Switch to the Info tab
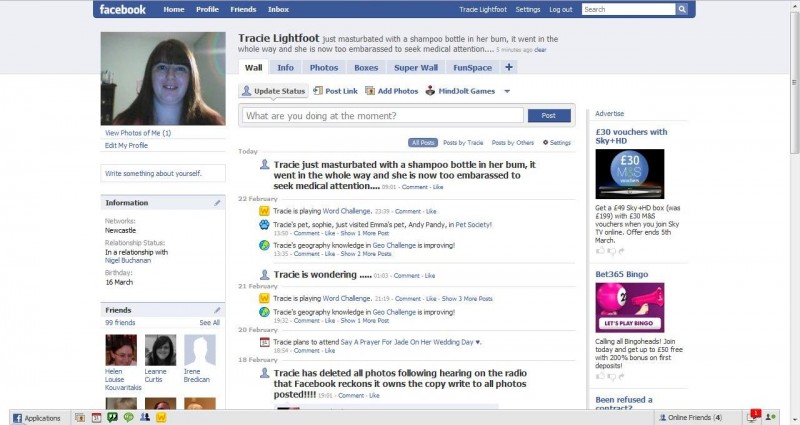Viewport: 800px width, 425px height. (285, 67)
